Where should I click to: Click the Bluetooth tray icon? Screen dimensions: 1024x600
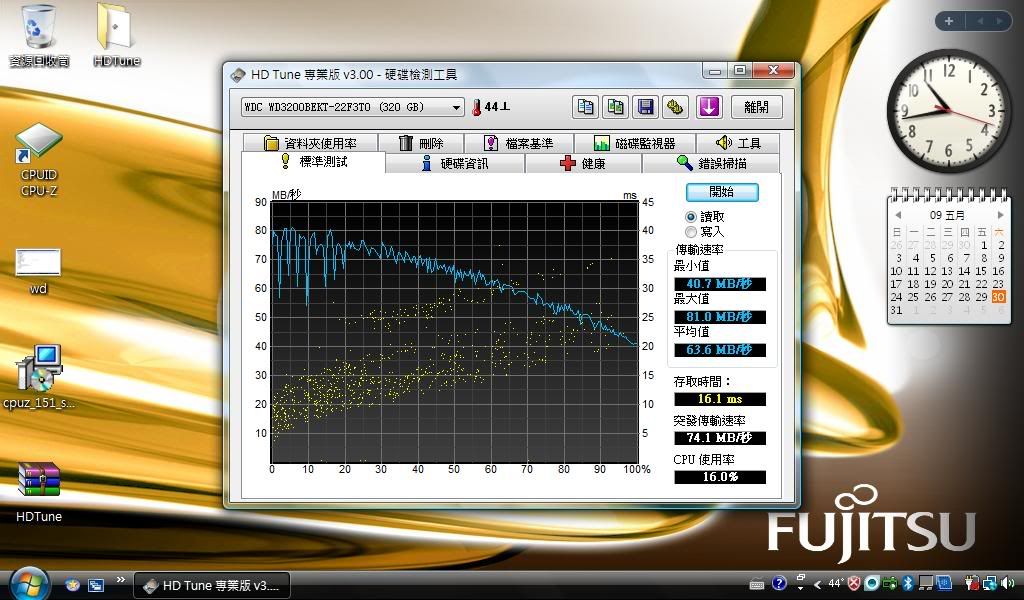click(907, 583)
